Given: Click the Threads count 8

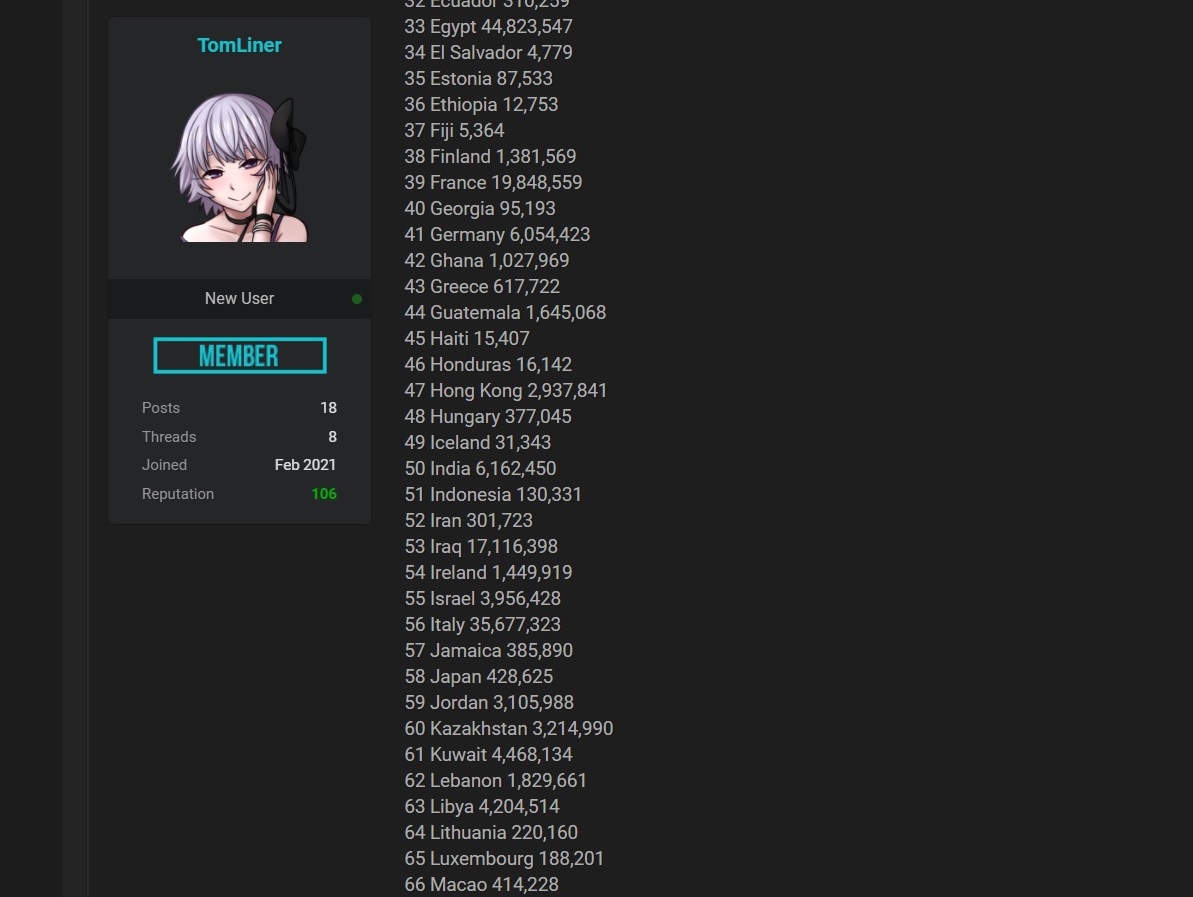Looking at the screenshot, I should click(332, 437).
